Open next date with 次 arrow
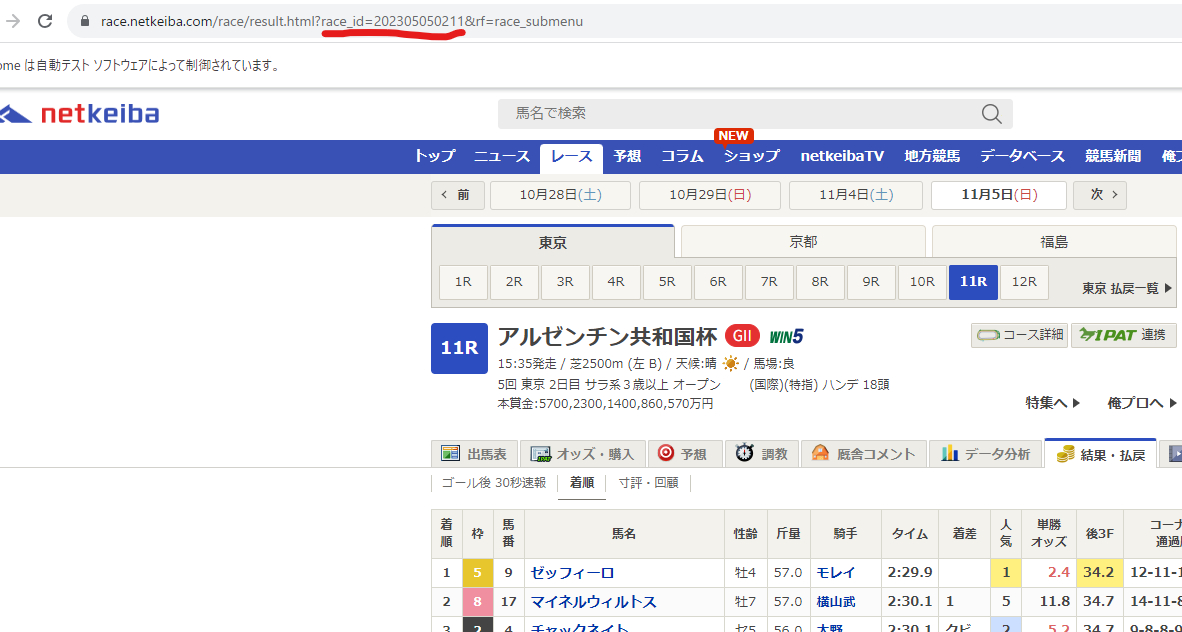The image size is (1182, 632). [x=1099, y=195]
